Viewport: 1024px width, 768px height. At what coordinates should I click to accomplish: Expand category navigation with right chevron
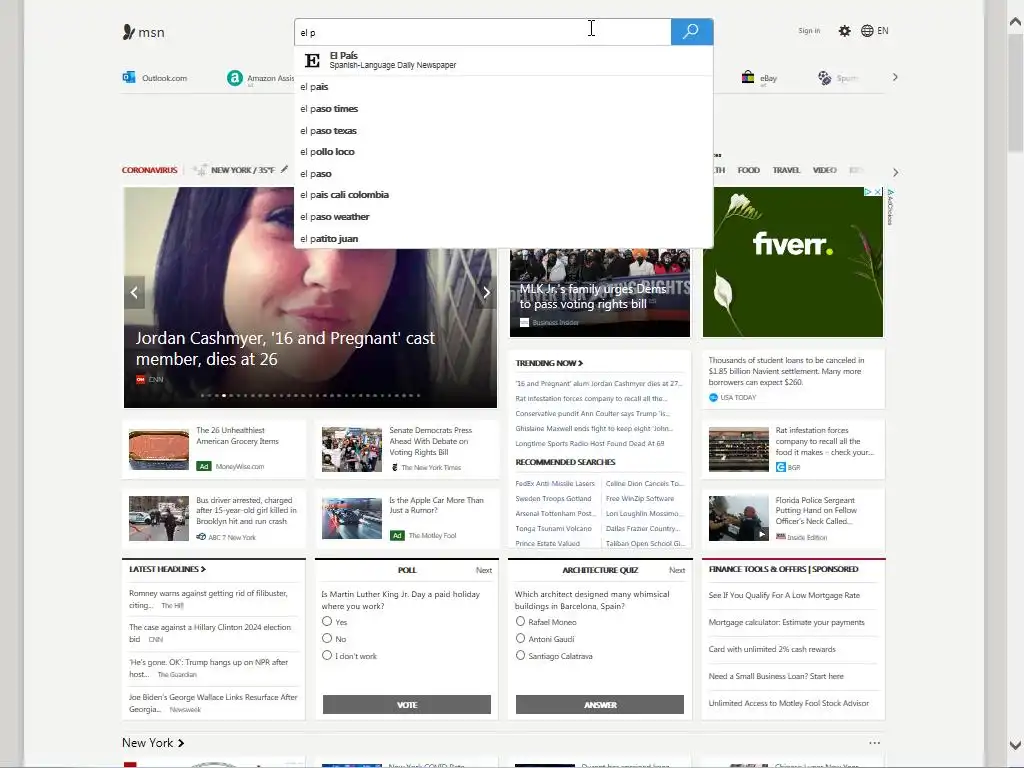[895, 172]
